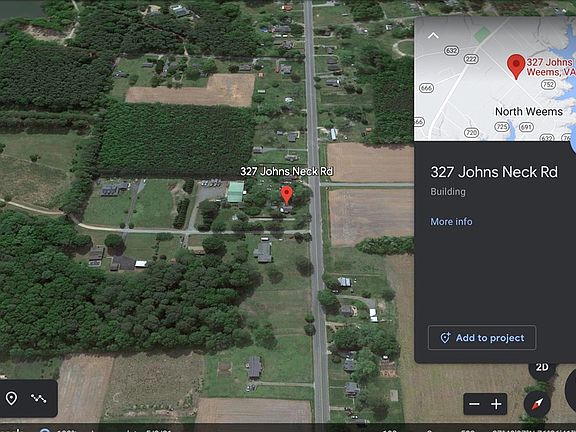Click the partly hidden round control right of the compass

[x=570, y=390]
